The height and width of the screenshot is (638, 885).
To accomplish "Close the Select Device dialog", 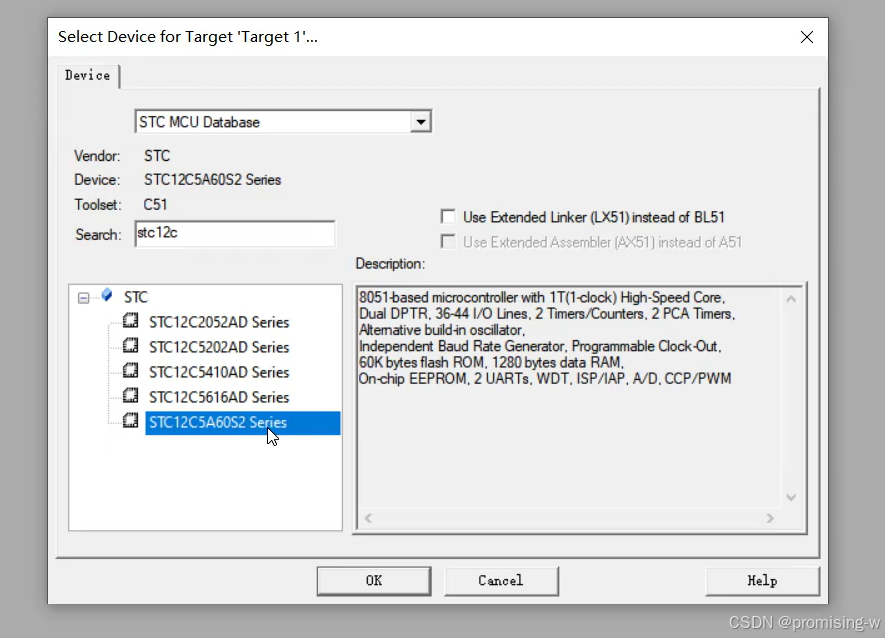I will point(807,37).
